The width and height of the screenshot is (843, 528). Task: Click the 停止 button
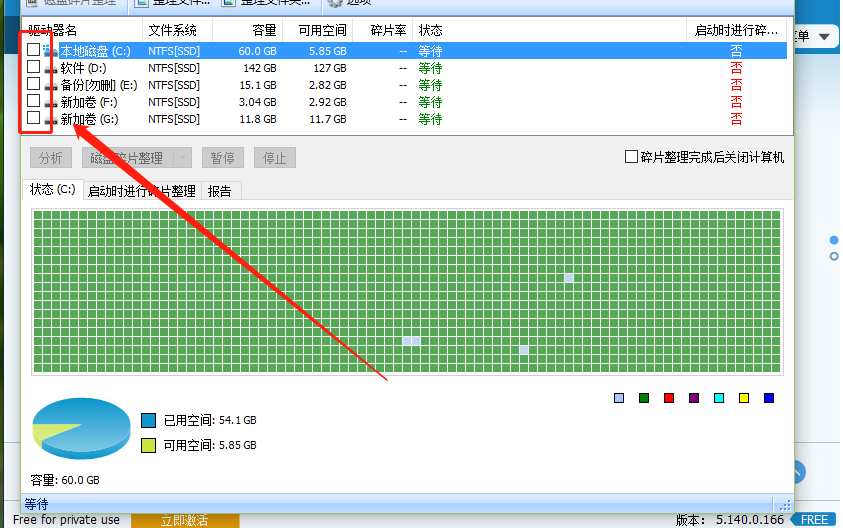point(275,158)
